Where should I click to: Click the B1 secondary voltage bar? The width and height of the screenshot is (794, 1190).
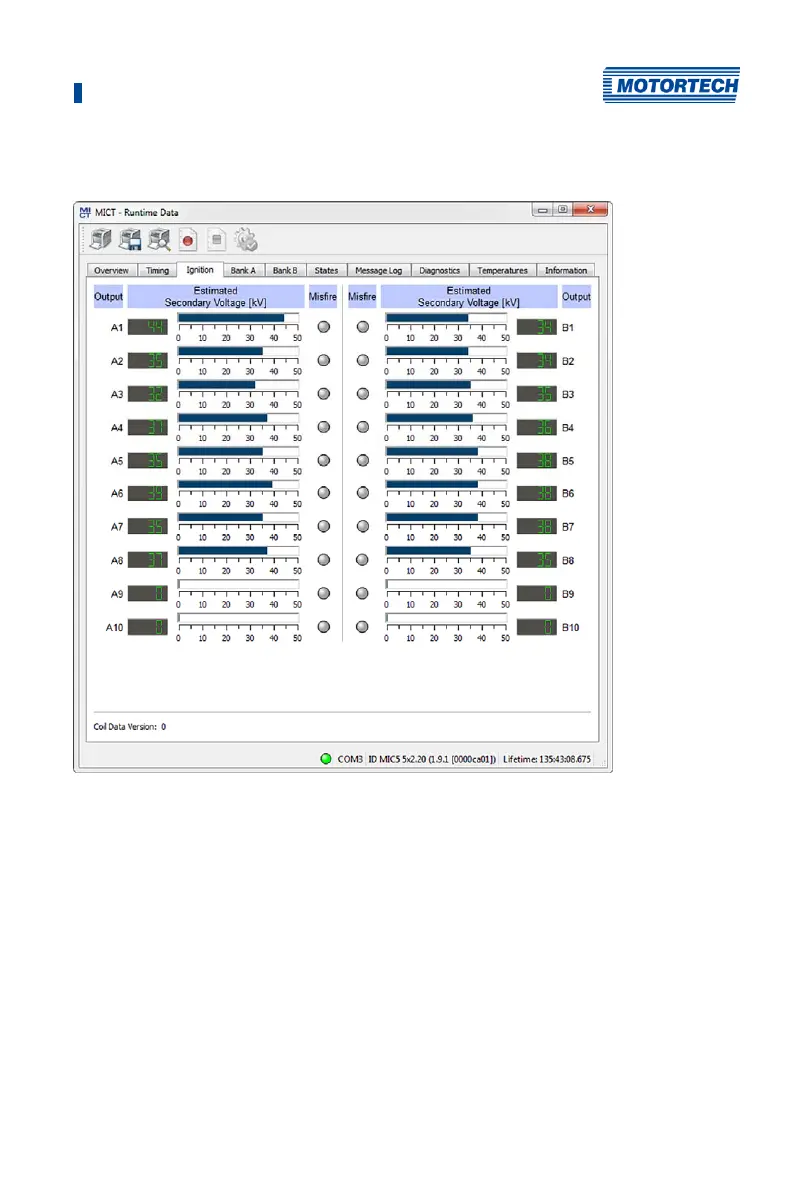point(446,318)
